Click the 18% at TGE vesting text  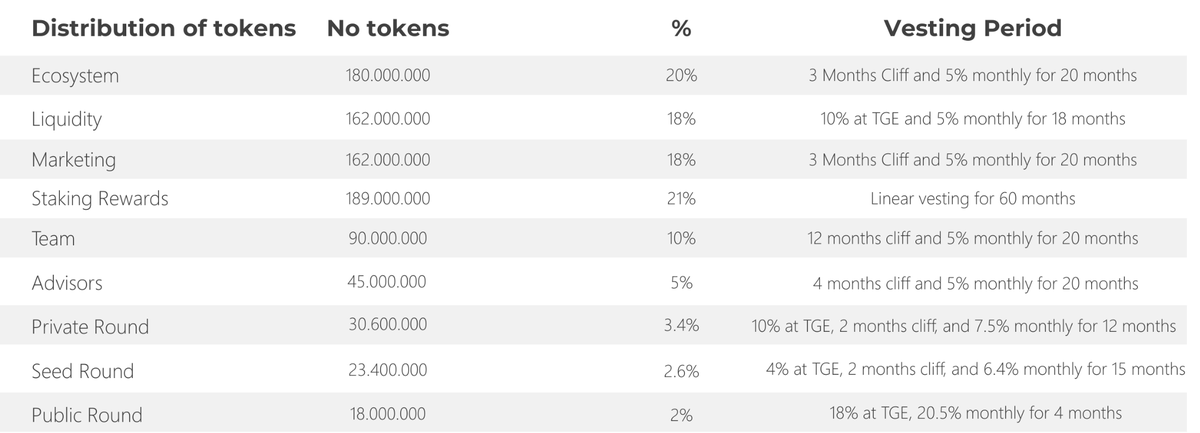[x=972, y=413]
